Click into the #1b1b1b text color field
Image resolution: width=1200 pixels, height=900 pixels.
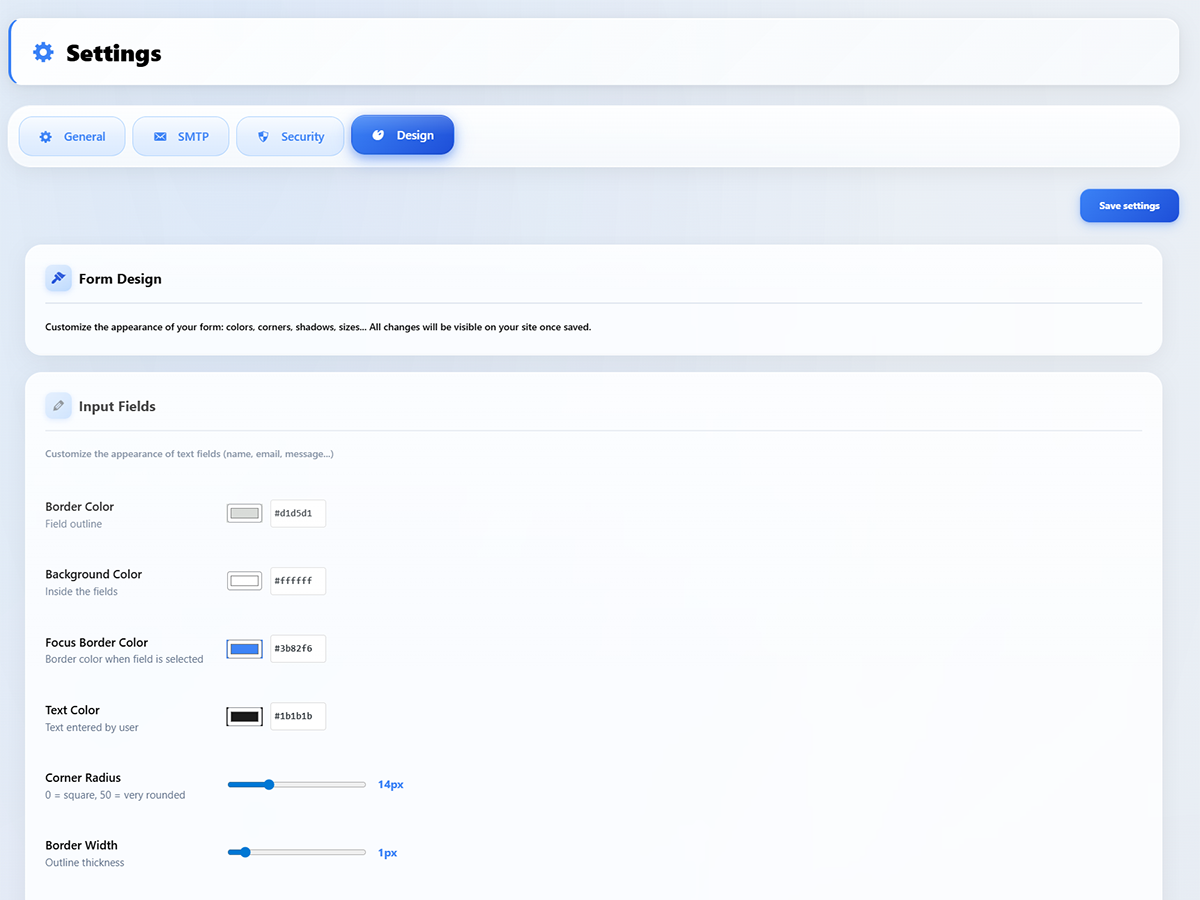tap(298, 717)
